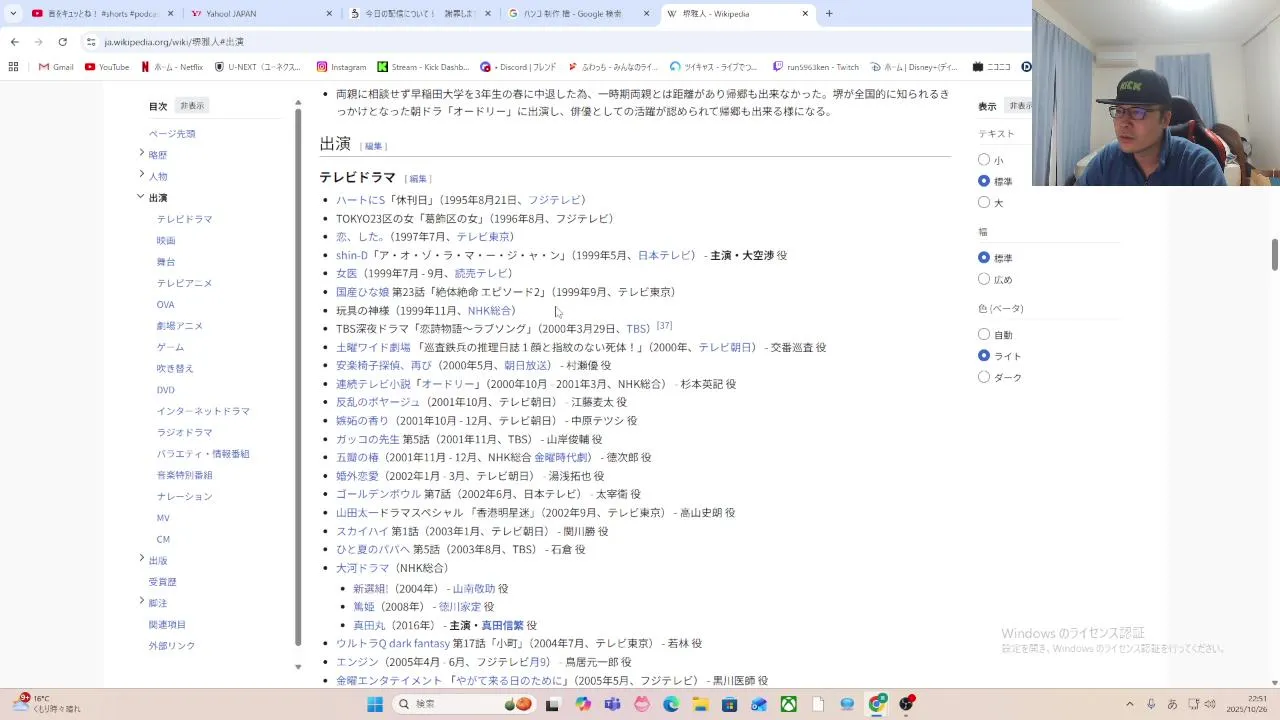Viewport: 1280px width, 720px height.
Task: Expand 略歴 in table of contents
Action: tap(141, 153)
